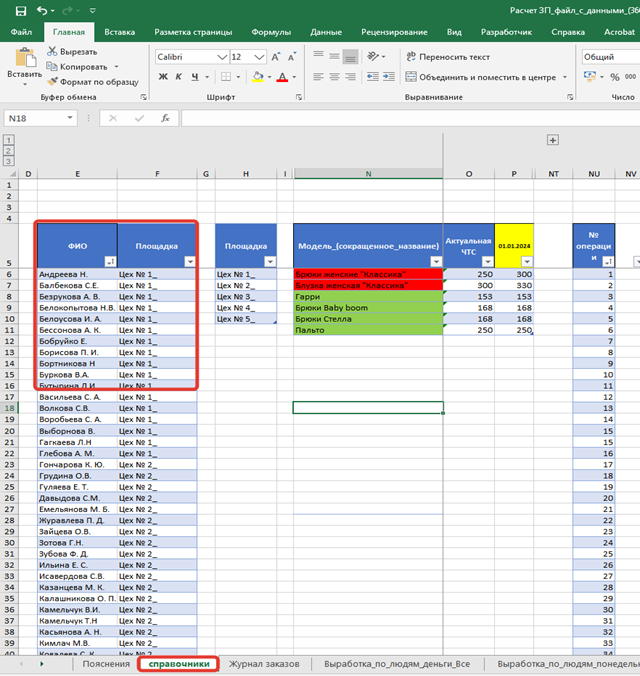Decrease font size with small A
Image resolution: width=640 pixels, height=676 pixels.
292,57
